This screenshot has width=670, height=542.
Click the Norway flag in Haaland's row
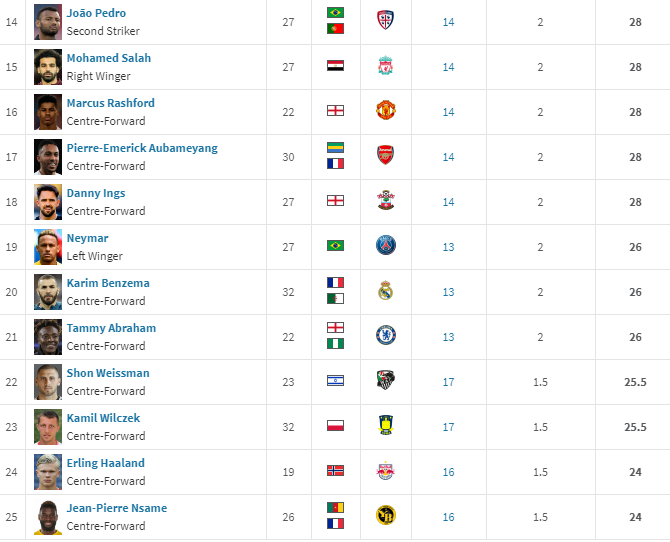(335, 472)
